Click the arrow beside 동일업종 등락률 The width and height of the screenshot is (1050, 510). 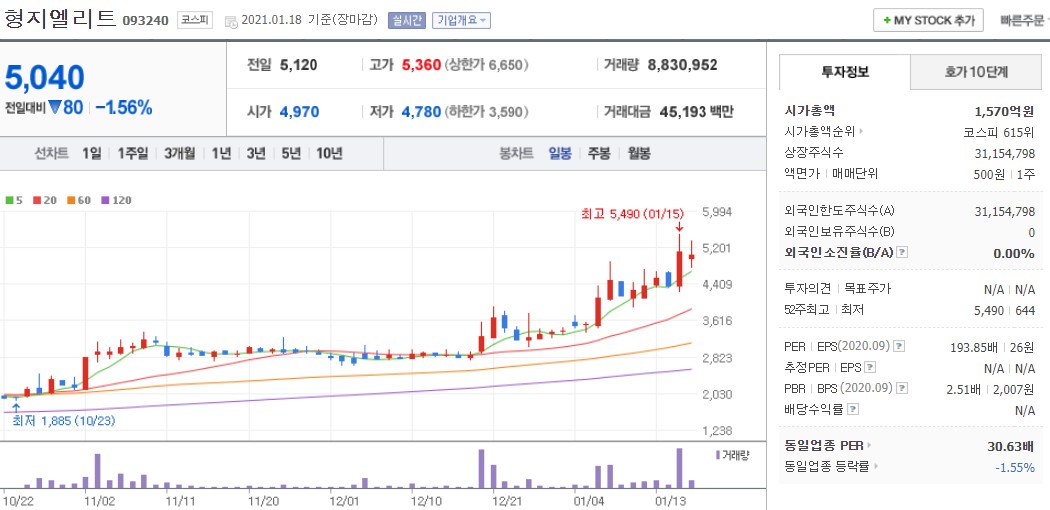(x=875, y=466)
